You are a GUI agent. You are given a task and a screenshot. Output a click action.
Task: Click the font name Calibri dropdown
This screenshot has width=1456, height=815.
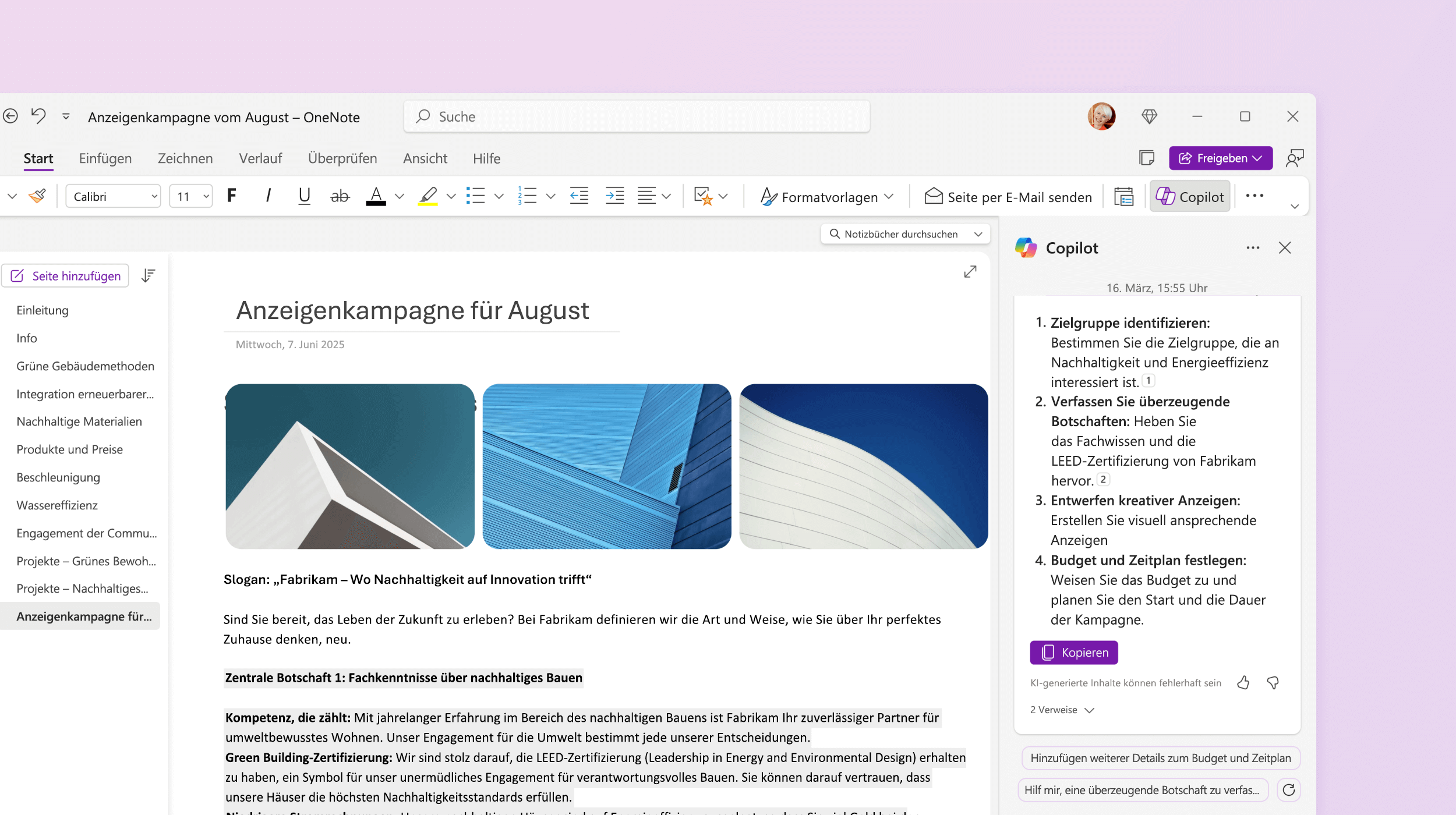pos(113,196)
